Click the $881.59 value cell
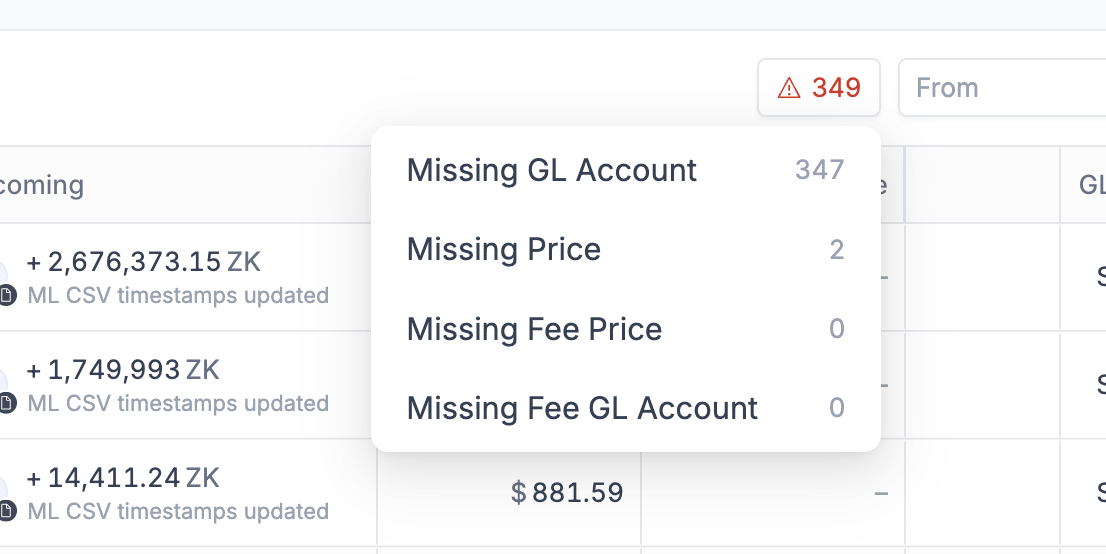This screenshot has height=554, width=1106. click(x=567, y=492)
